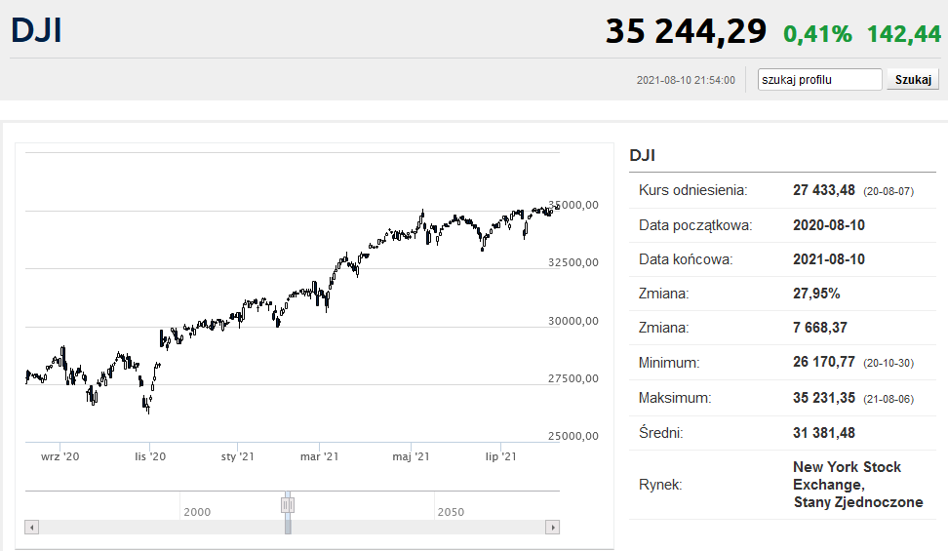The image size is (948, 551).
Task: Click the lip '21 axis label
Action: [x=501, y=457]
